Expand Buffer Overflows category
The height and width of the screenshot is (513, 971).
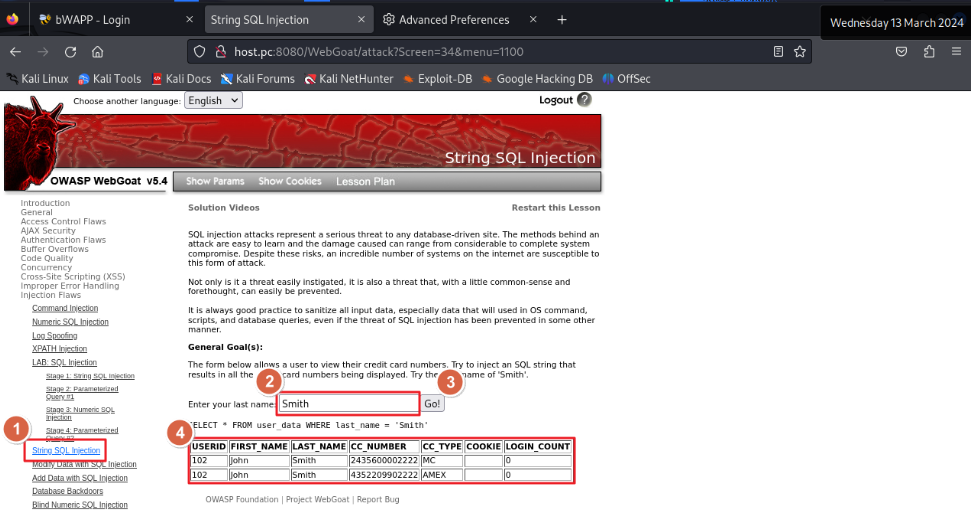click(54, 249)
